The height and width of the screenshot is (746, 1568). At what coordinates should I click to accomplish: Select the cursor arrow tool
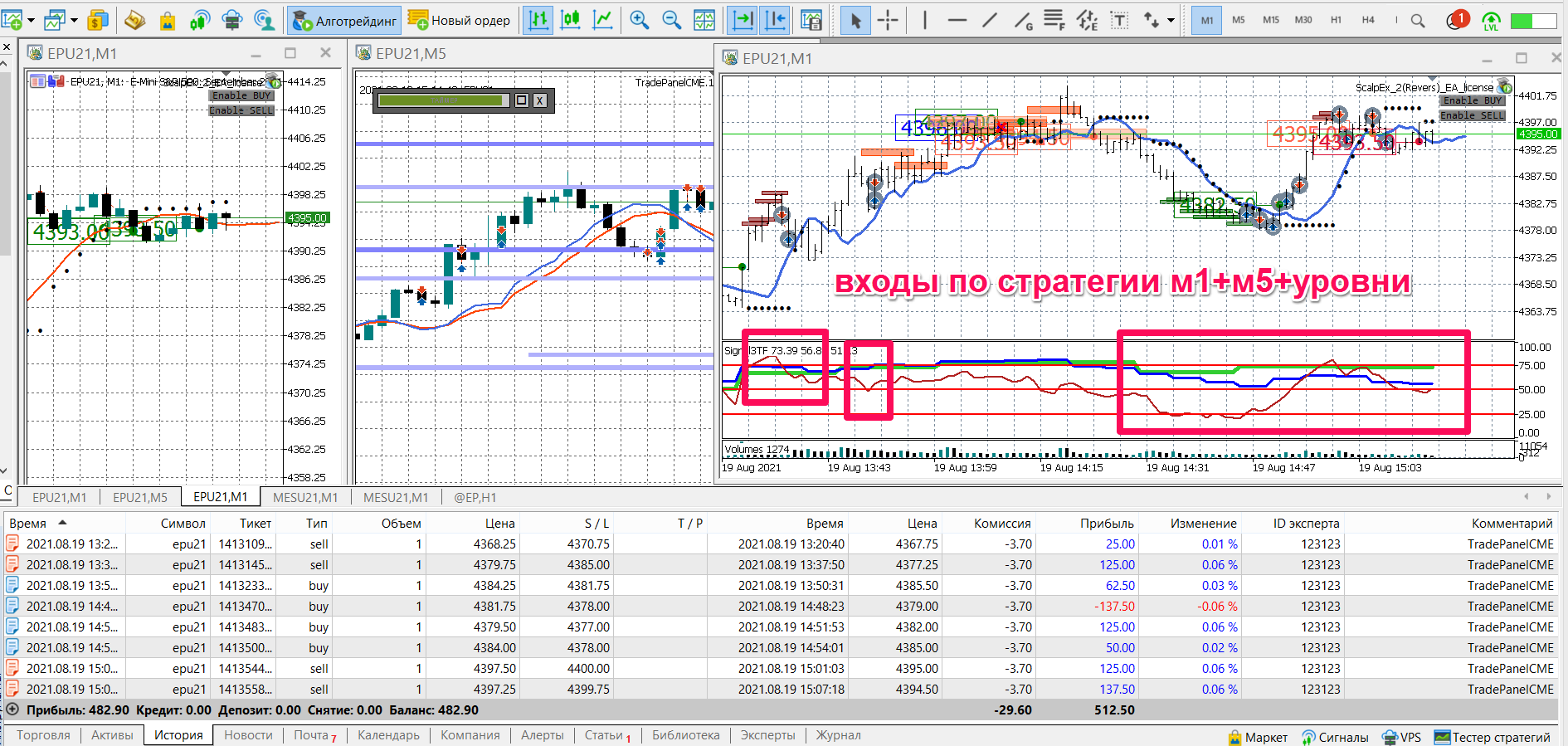coord(855,20)
